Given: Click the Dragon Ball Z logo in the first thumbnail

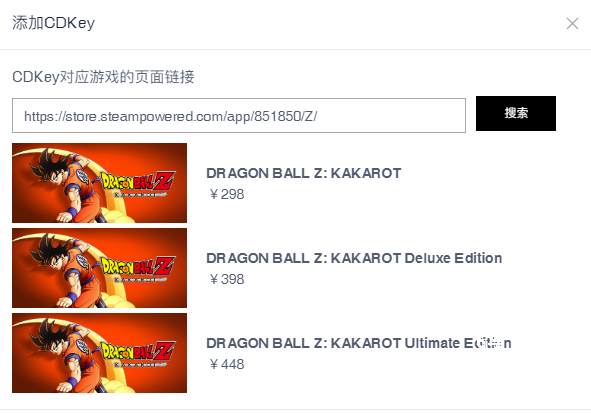Looking at the screenshot, I should coord(138,183).
